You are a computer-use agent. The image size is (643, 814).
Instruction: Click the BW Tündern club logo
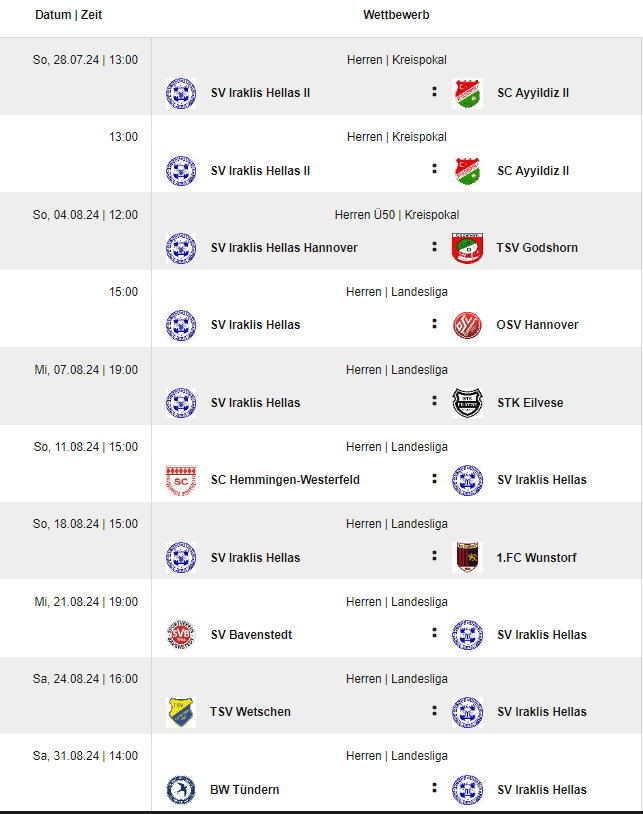[x=181, y=789]
